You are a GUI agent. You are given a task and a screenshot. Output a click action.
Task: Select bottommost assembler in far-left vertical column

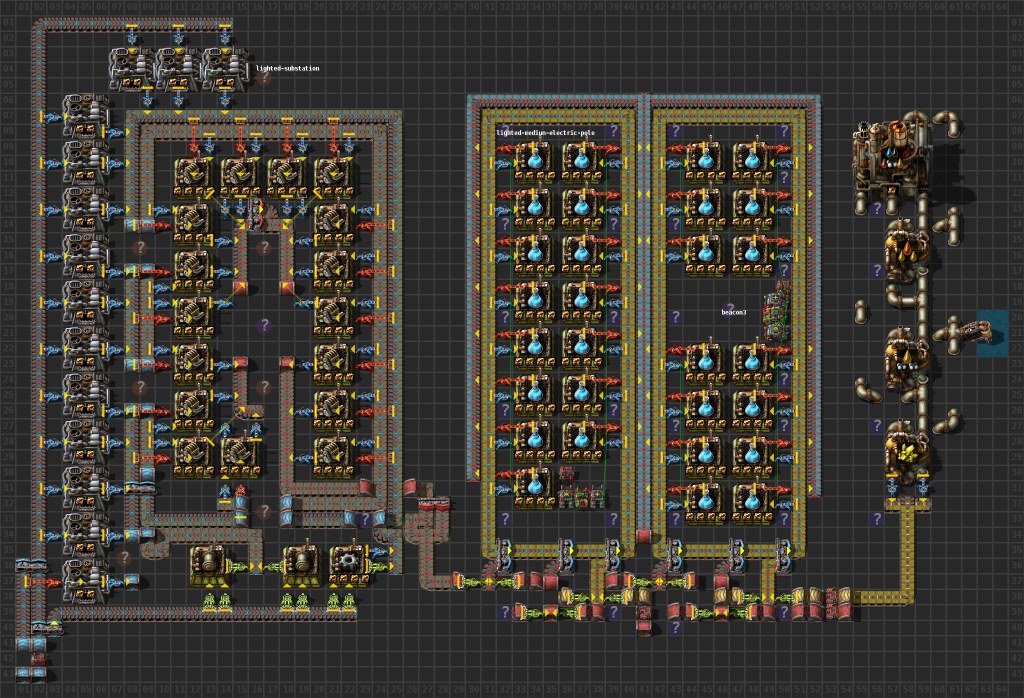(x=85, y=581)
